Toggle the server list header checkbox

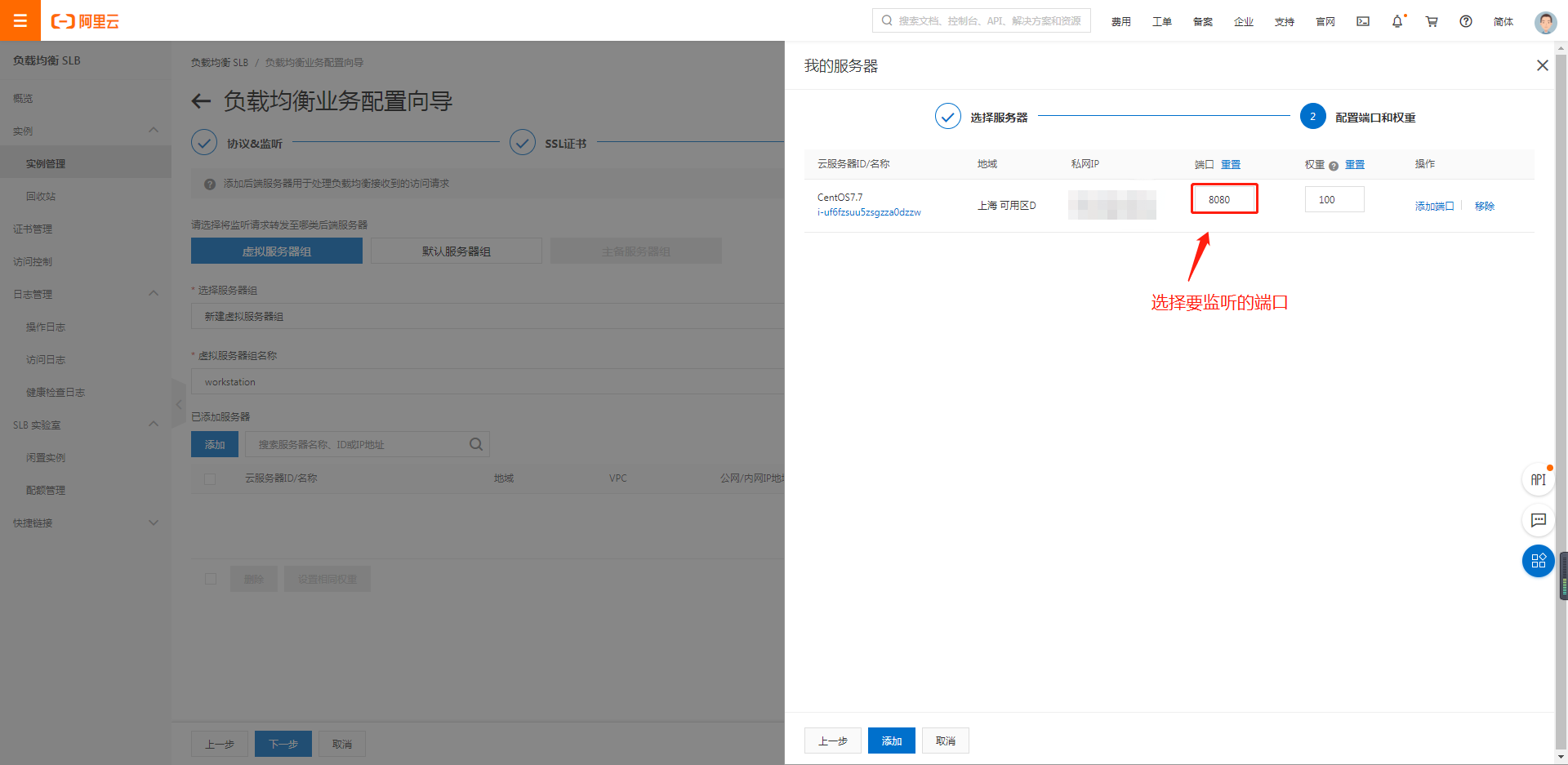(x=210, y=478)
